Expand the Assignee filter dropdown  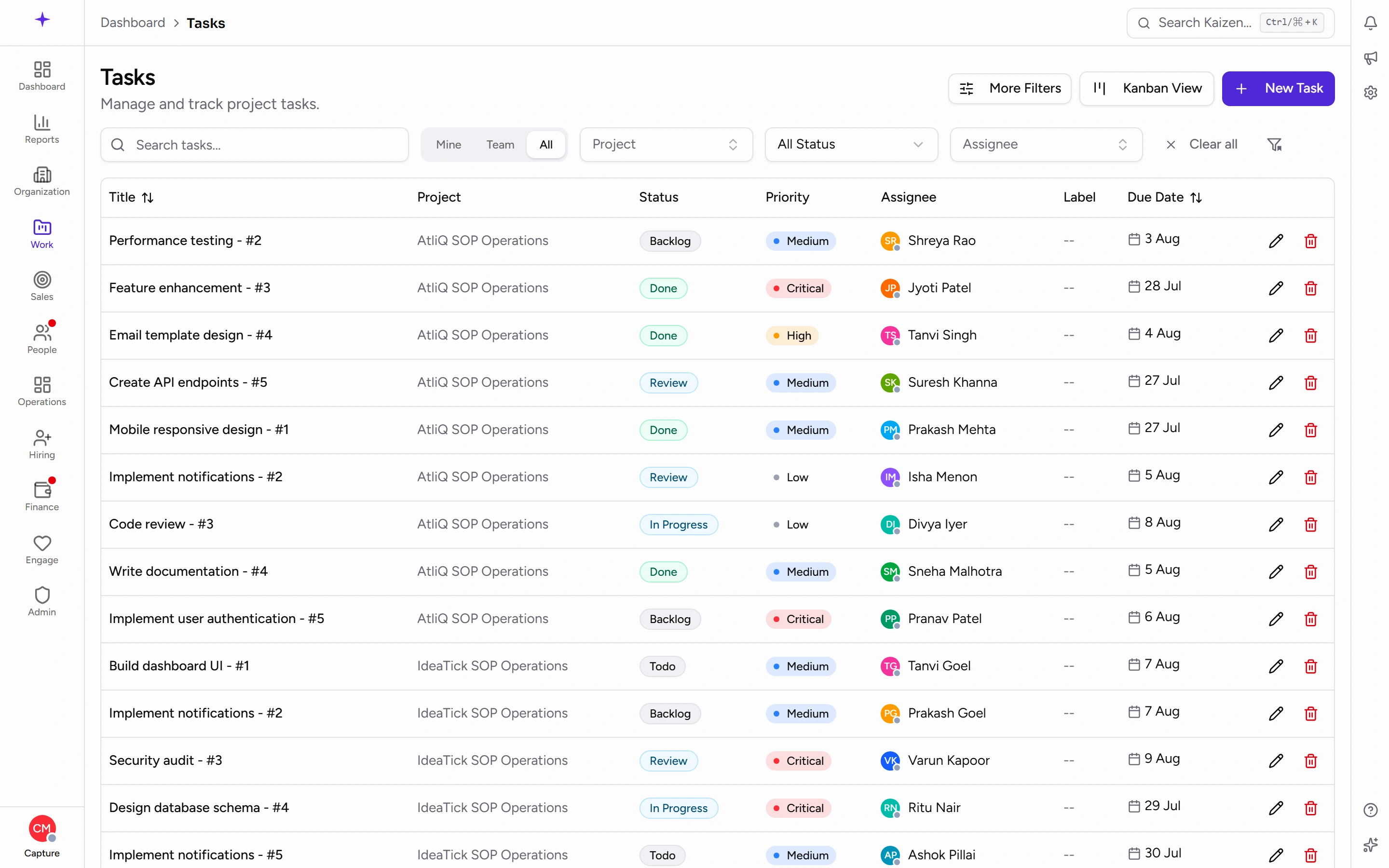1046,145
